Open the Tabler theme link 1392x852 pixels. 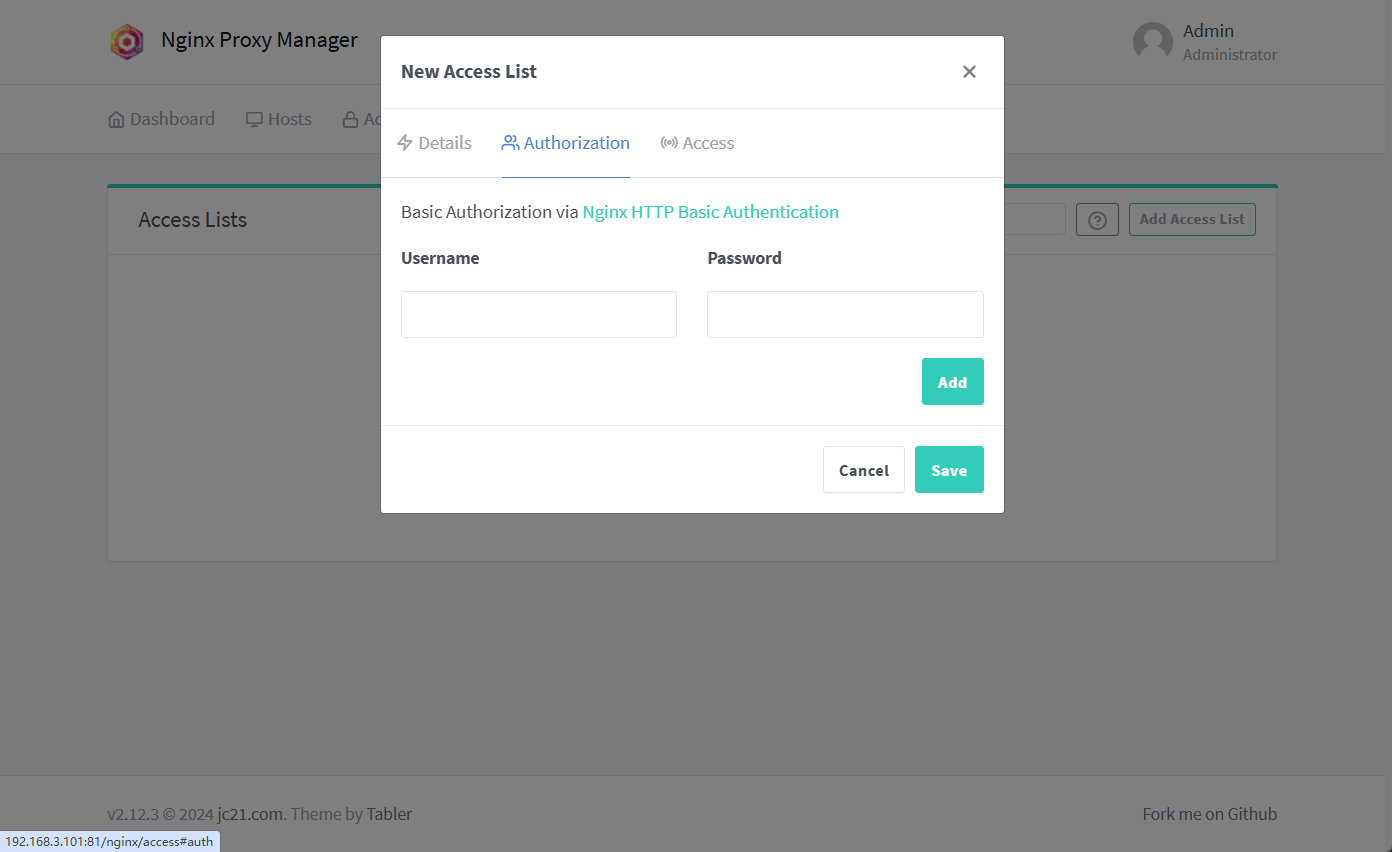point(389,814)
